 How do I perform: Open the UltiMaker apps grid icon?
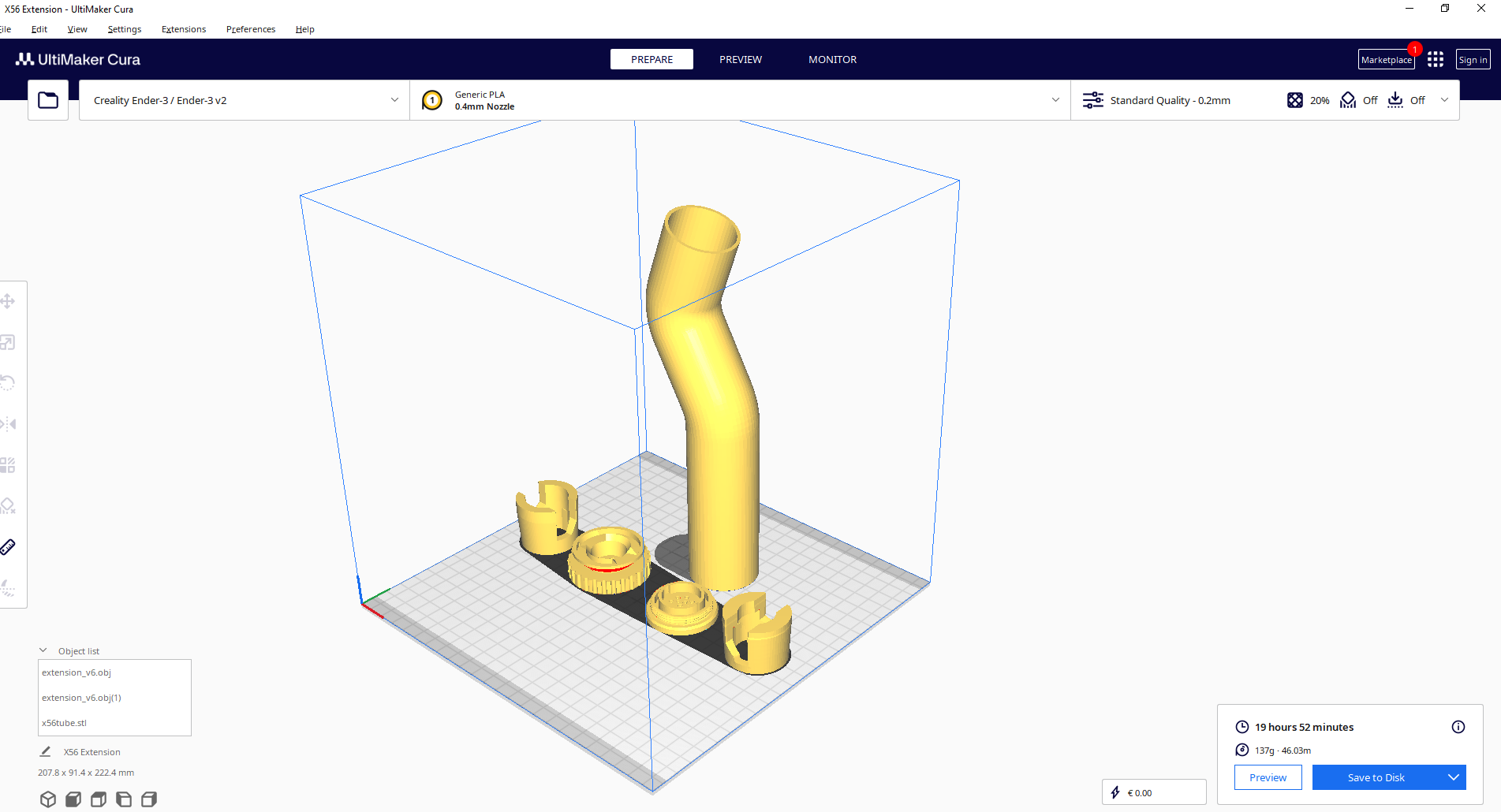point(1436,60)
